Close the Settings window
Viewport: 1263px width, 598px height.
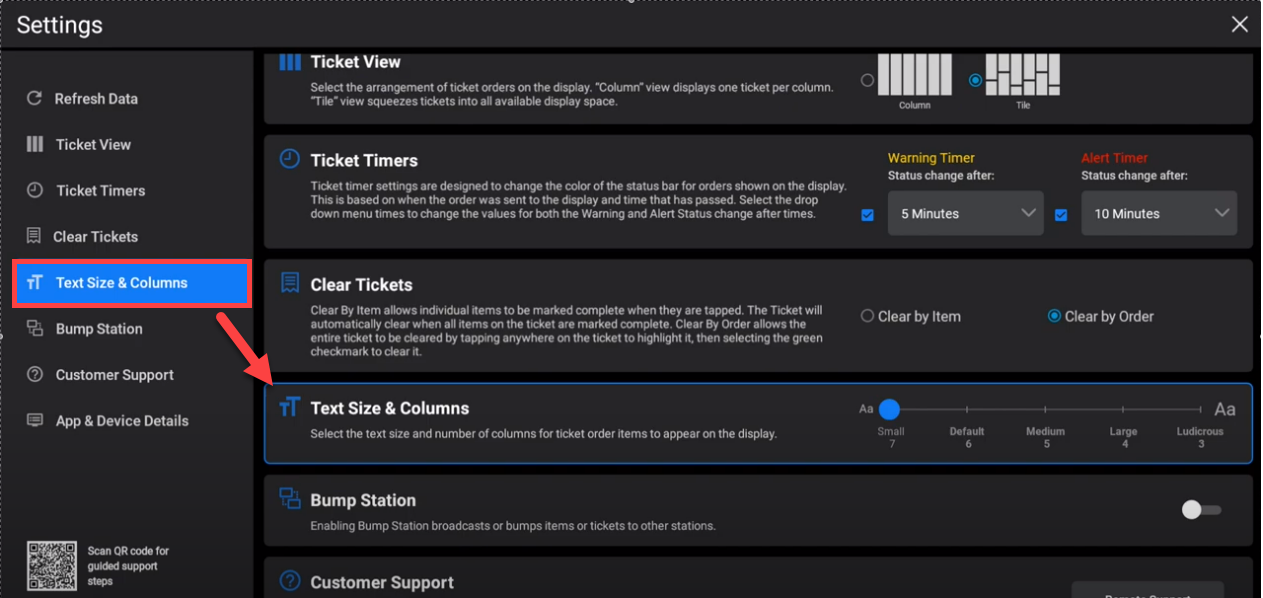(x=1240, y=24)
